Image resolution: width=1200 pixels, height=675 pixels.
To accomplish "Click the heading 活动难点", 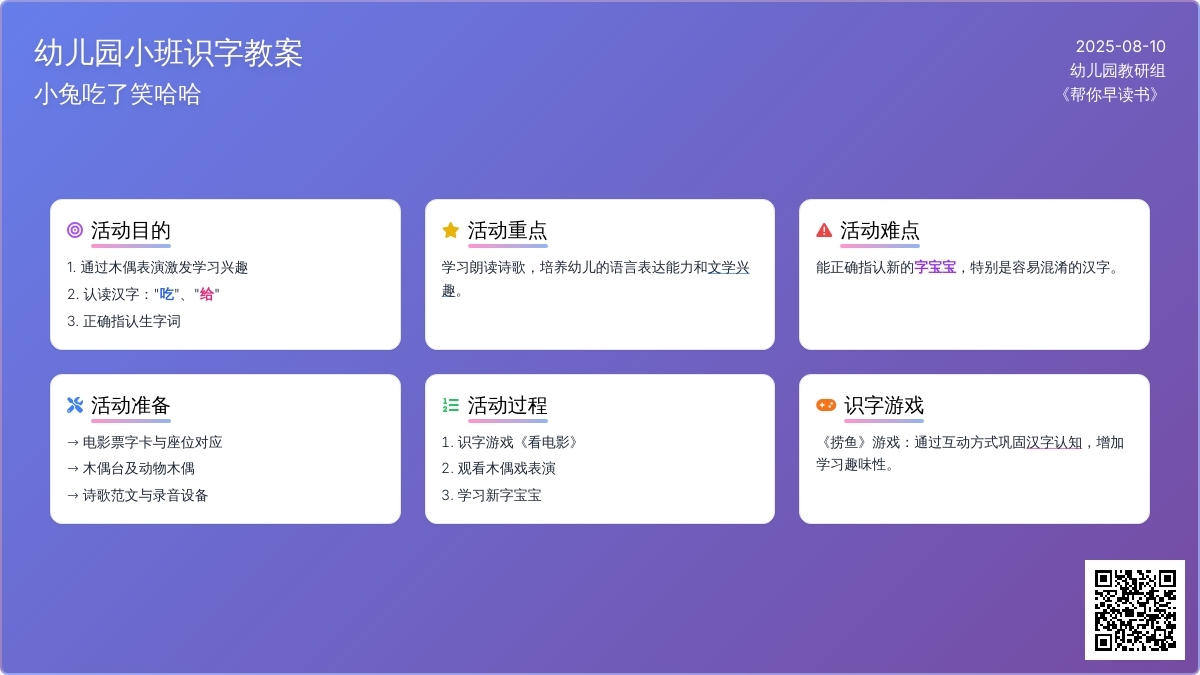I will click(x=880, y=231).
